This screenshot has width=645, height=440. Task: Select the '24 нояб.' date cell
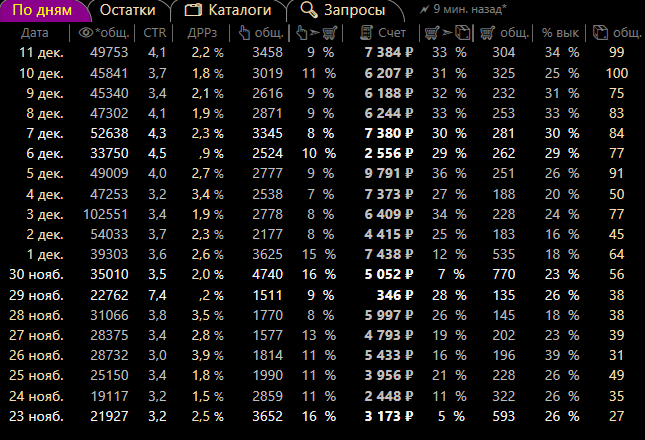(36, 396)
